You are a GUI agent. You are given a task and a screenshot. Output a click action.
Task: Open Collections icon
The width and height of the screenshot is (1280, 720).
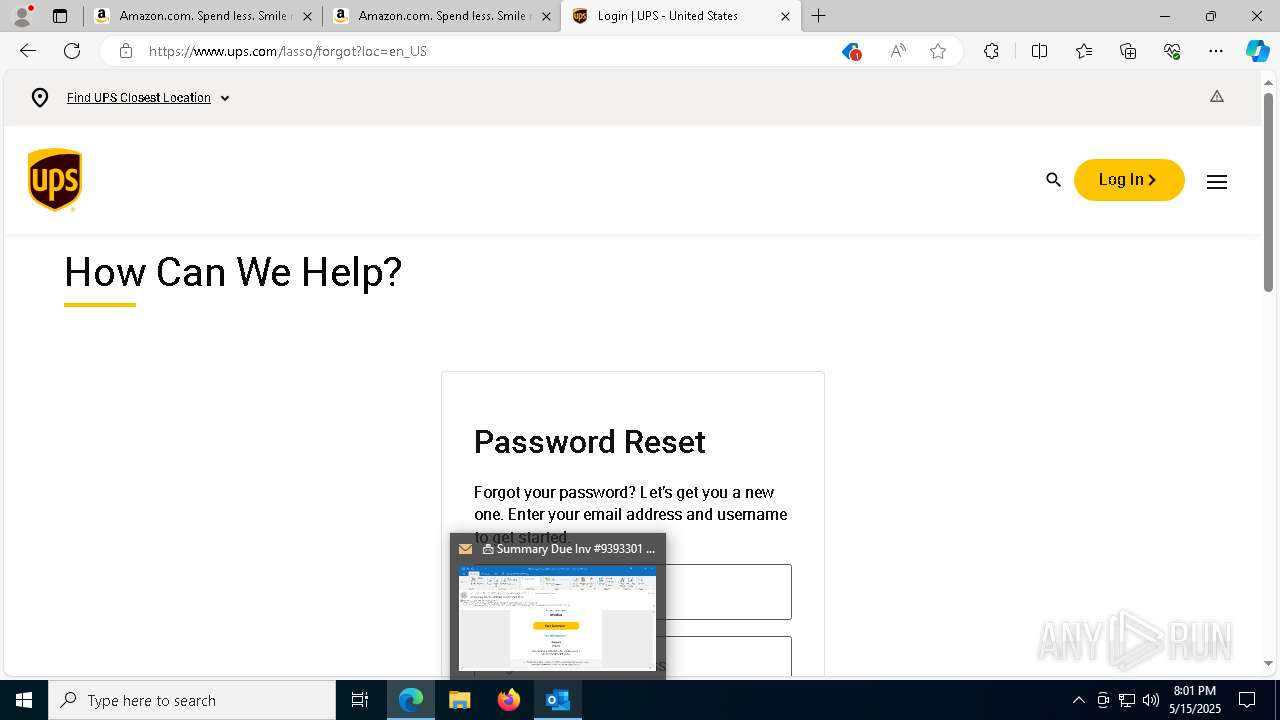click(1128, 51)
